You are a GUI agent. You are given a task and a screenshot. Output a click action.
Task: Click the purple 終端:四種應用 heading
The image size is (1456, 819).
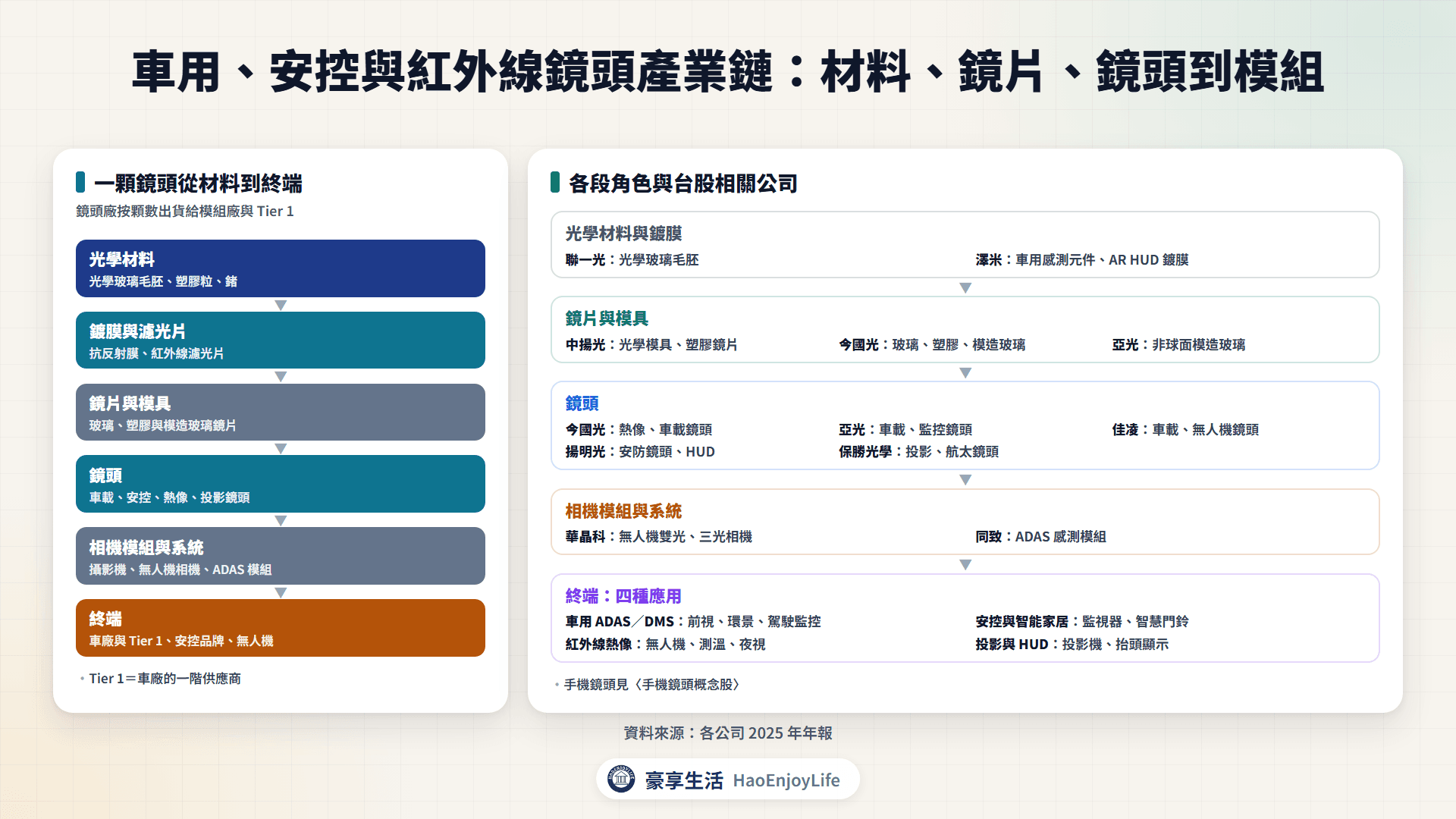623,596
